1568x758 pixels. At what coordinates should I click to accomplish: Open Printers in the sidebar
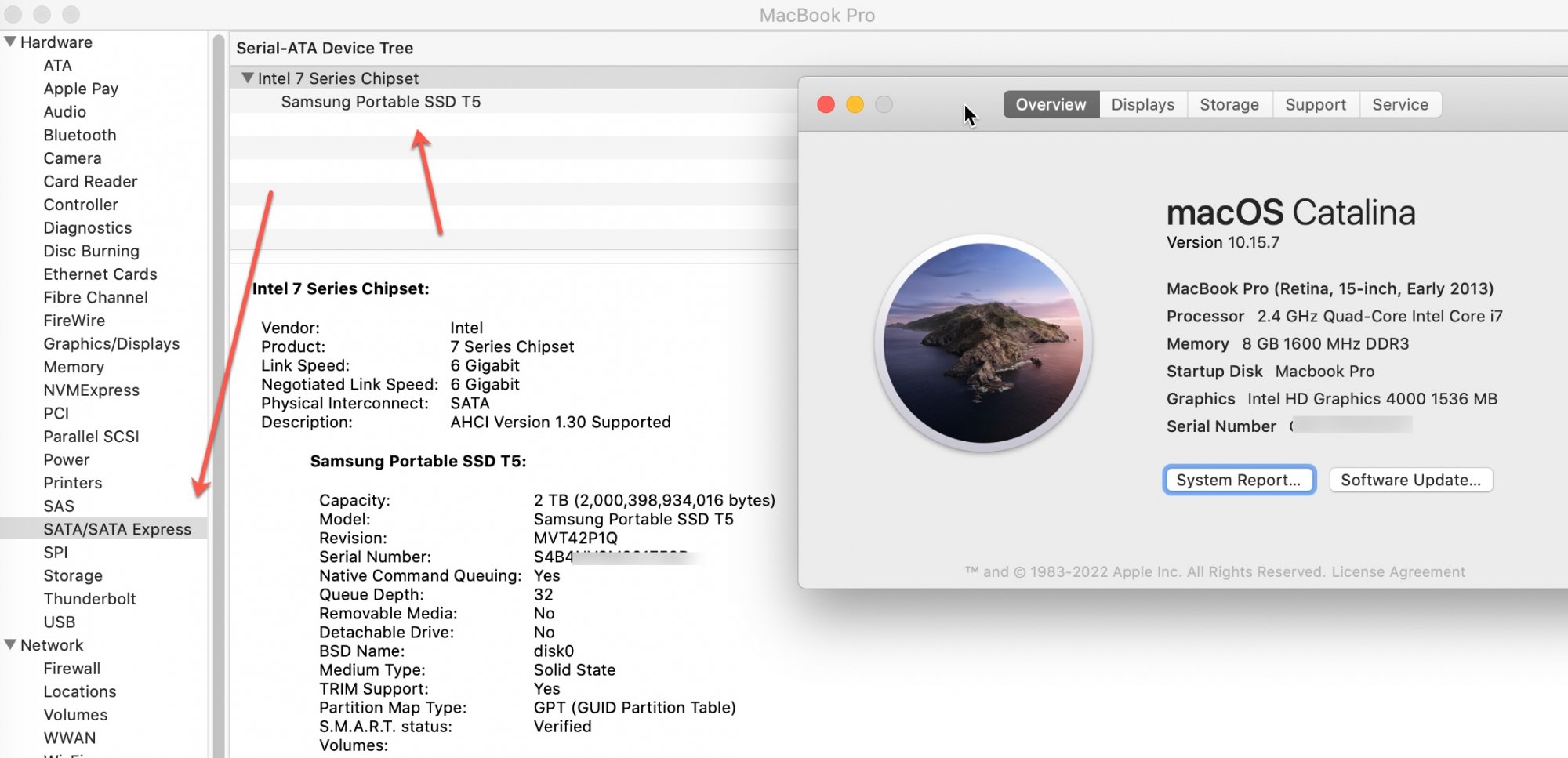[x=73, y=483]
